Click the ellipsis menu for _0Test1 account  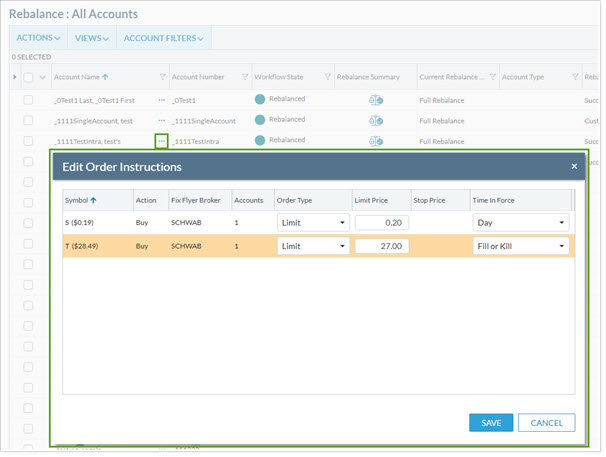click(160, 100)
